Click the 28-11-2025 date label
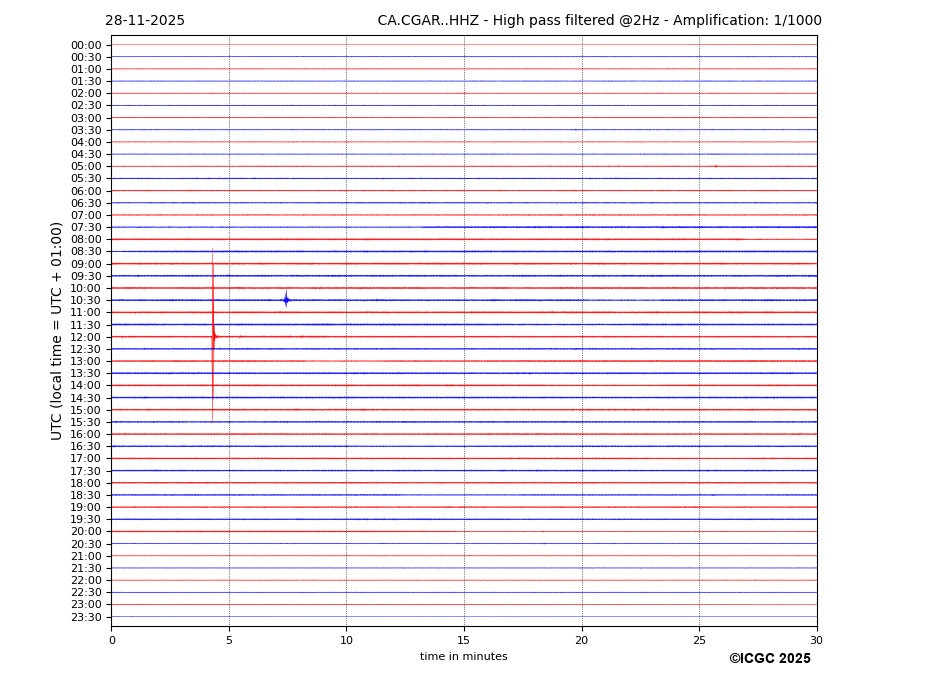Screen dimensions: 927x696 [145, 21]
